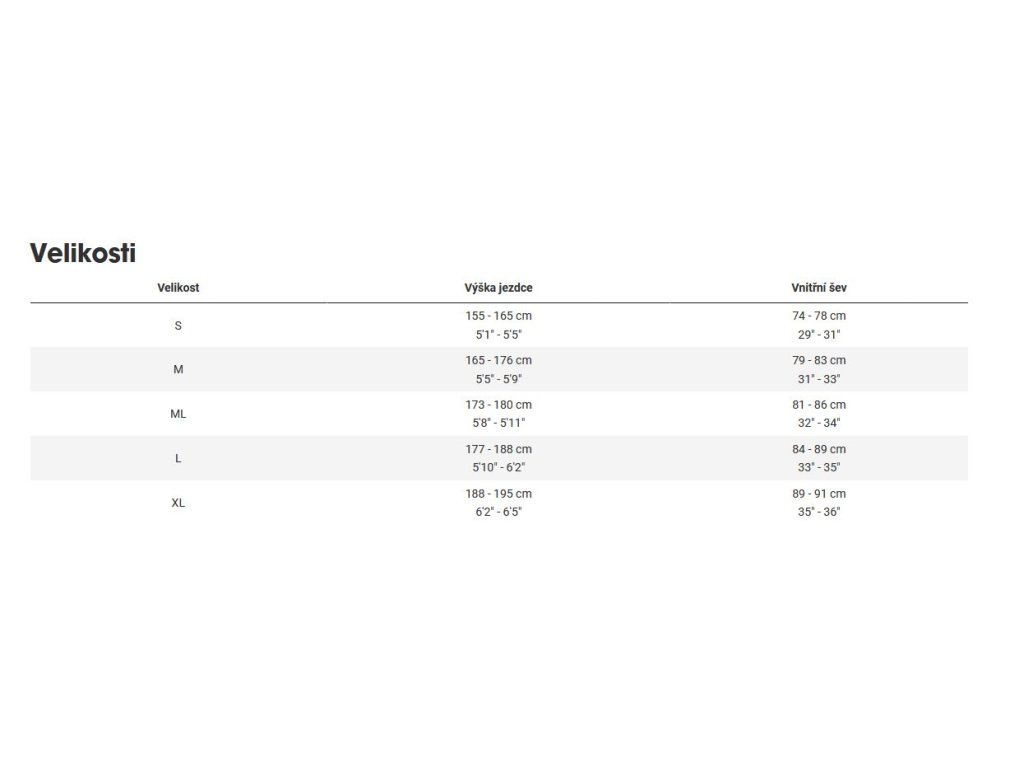Click the 165 - 176 cm height value
Screen dimensions: 1024x768
point(498,360)
